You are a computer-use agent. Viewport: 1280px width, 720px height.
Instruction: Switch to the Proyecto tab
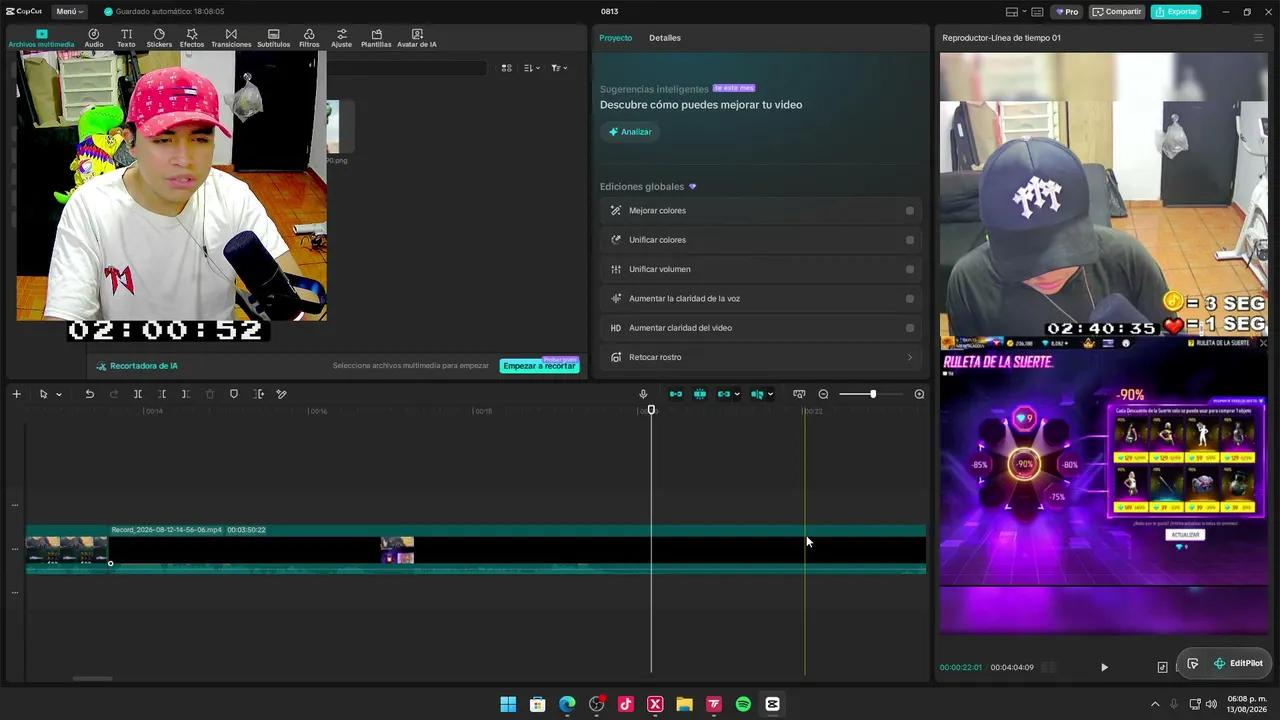615,38
